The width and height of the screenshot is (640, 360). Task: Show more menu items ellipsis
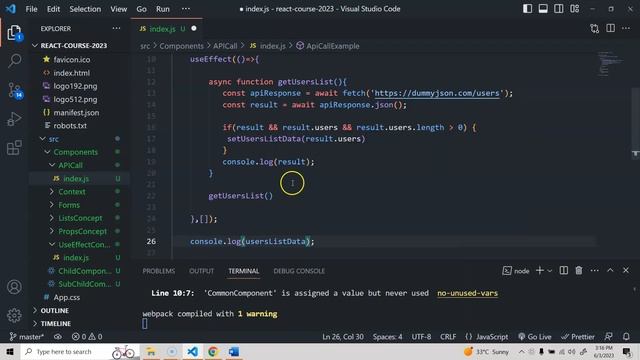pos(186,9)
